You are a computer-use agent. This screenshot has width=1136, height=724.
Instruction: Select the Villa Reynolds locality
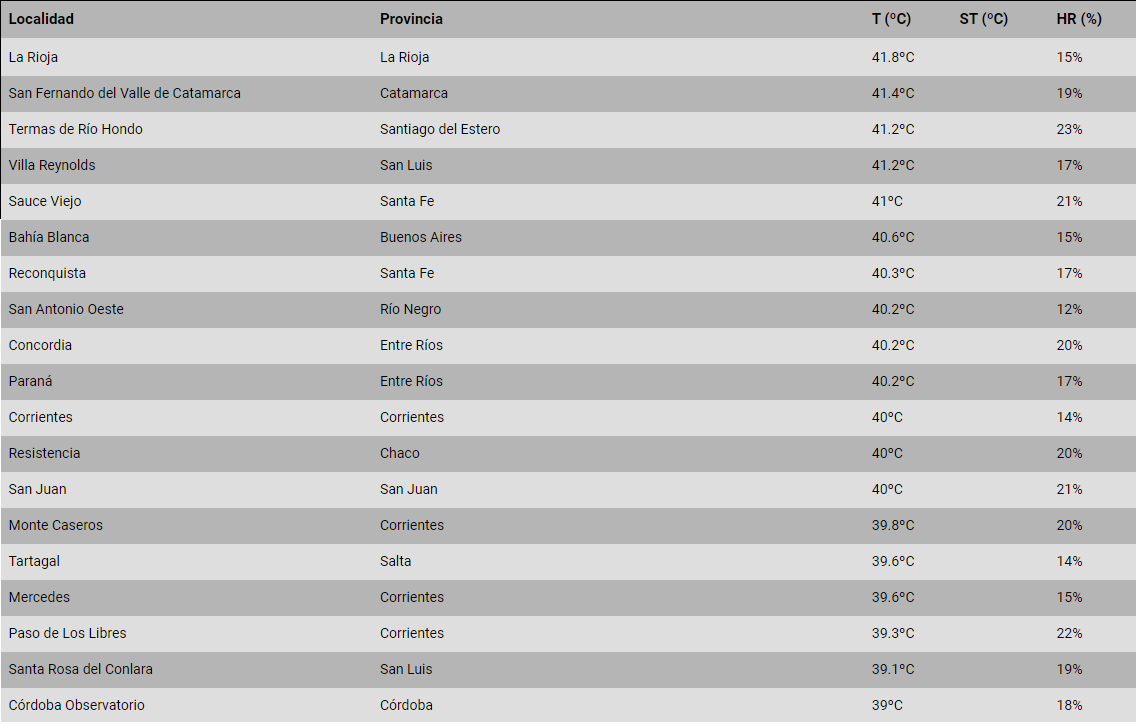(x=52, y=165)
